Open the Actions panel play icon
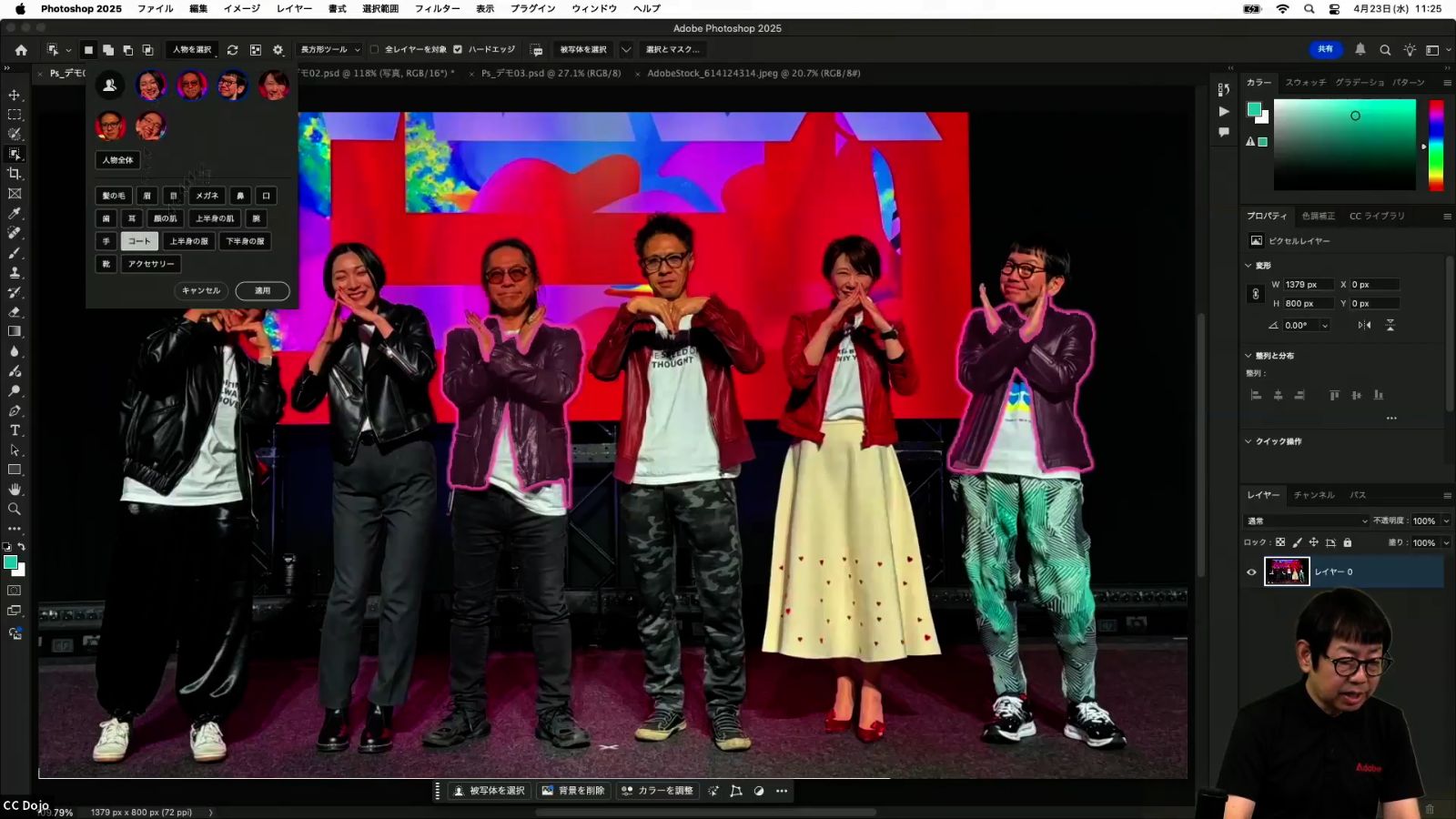The image size is (1456, 819). point(1224,111)
